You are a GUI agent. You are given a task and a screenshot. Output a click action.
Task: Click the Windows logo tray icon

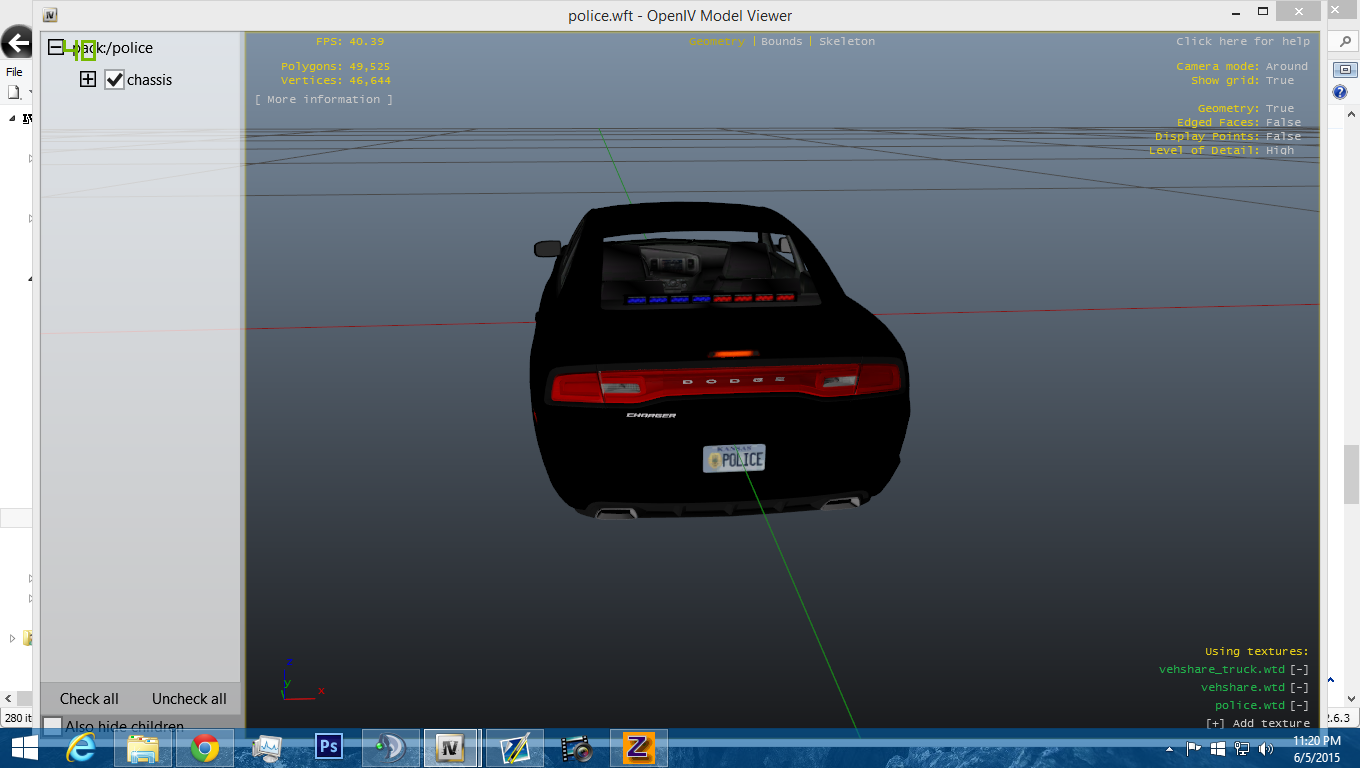click(1218, 748)
